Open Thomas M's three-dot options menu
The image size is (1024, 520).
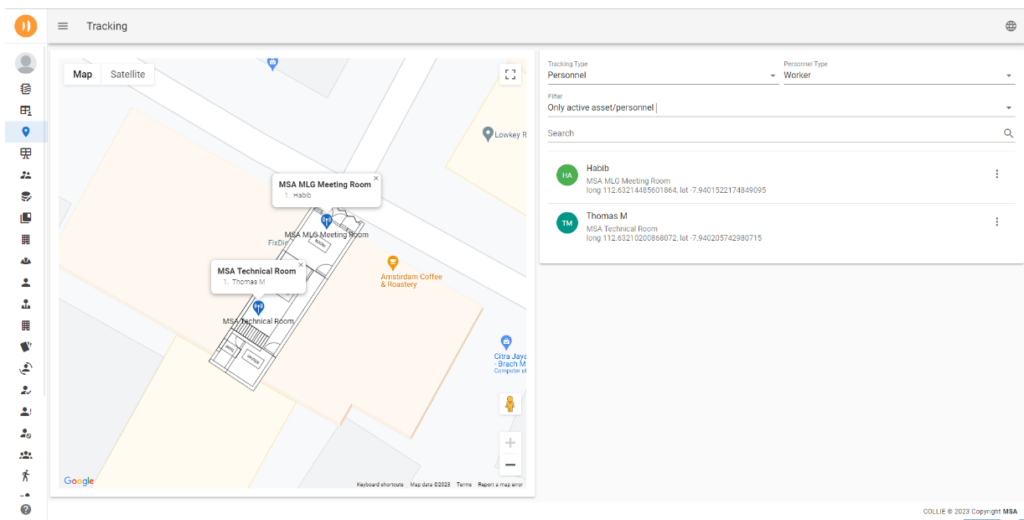997,222
